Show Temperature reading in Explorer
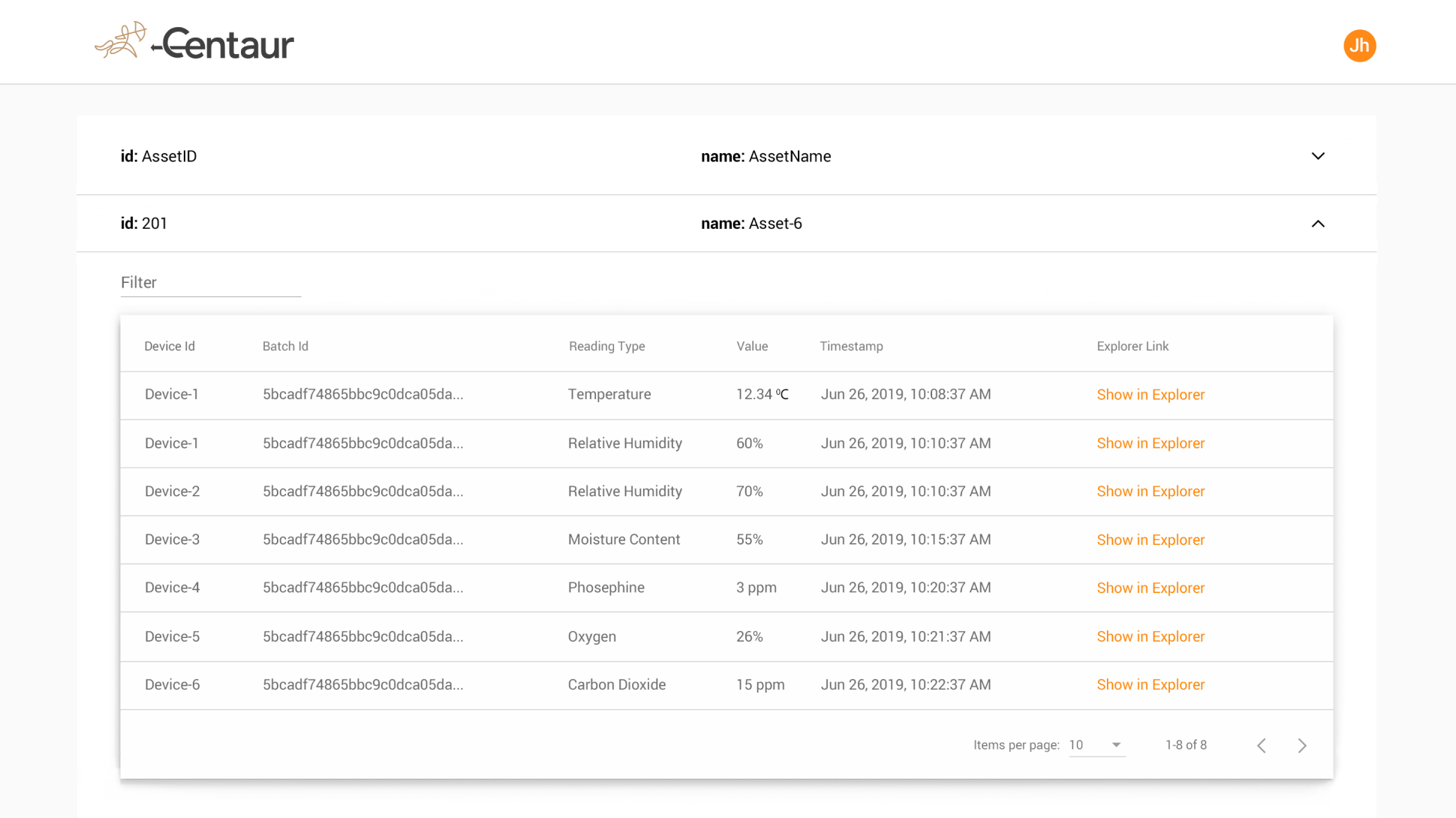Screen dimensions: 1456x818 point(1150,395)
